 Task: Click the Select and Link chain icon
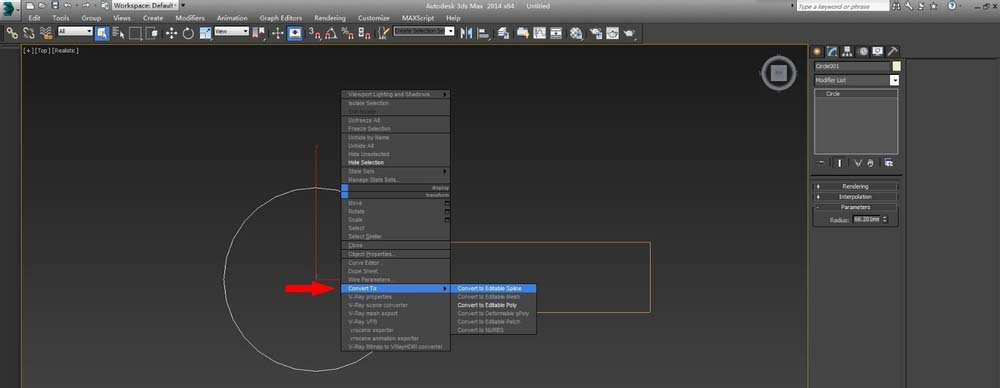tap(11, 33)
